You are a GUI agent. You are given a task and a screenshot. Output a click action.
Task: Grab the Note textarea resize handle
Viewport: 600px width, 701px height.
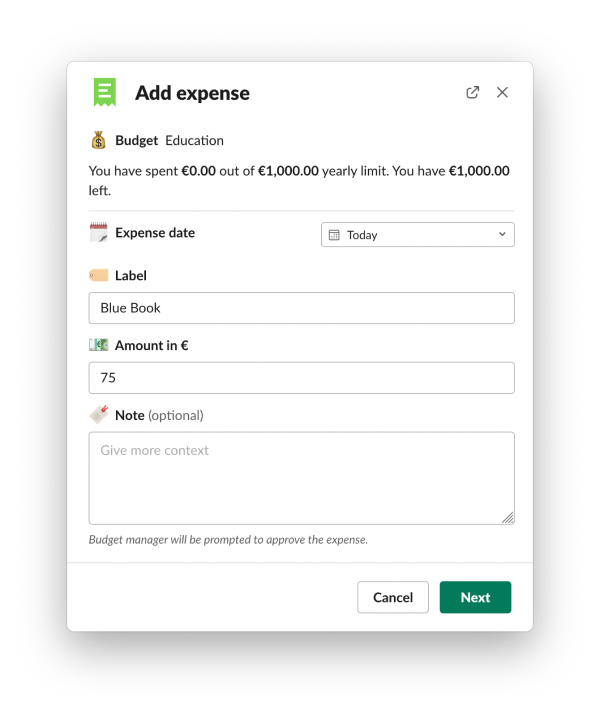(x=508, y=517)
